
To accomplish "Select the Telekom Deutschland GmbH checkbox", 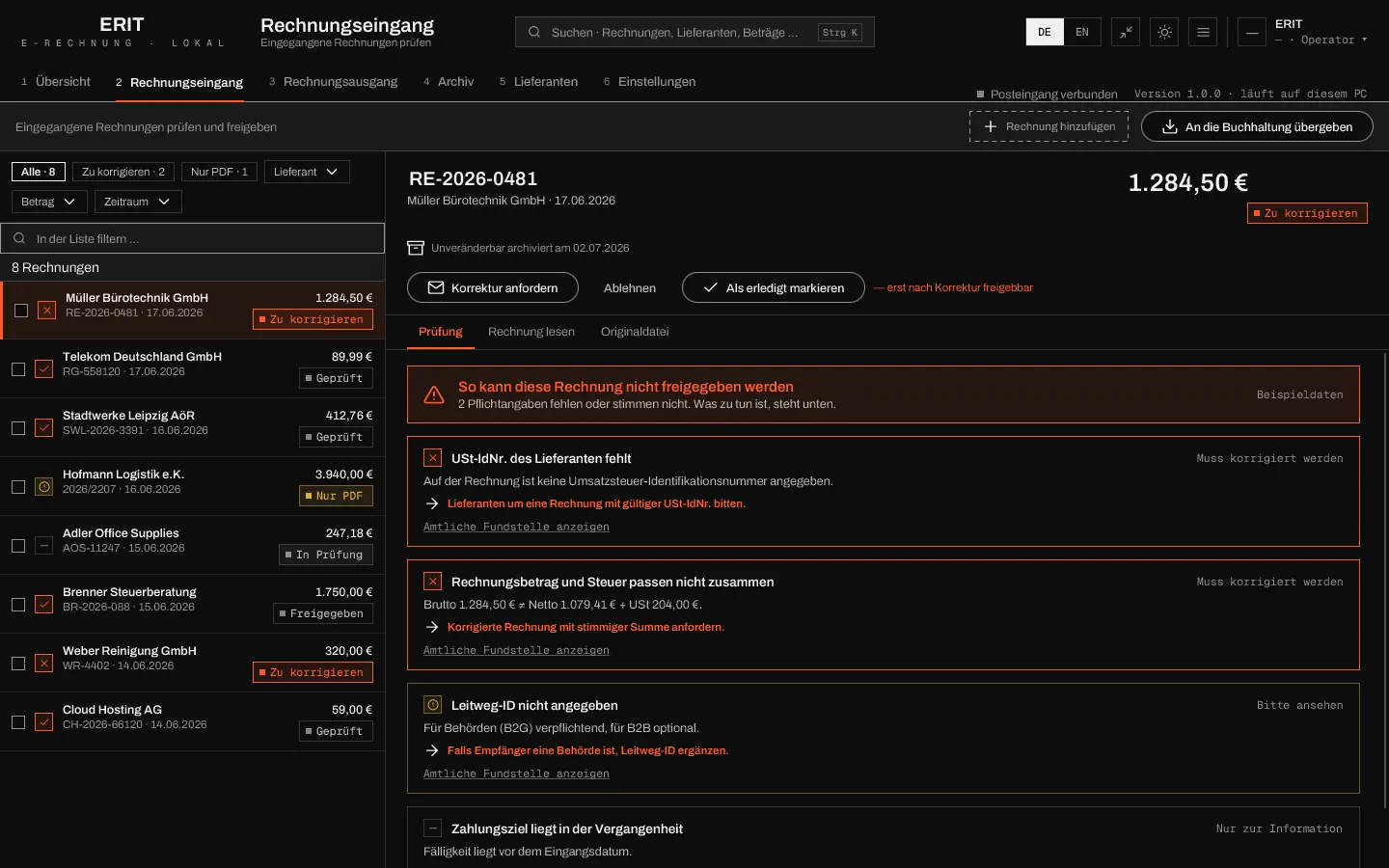I will click(x=18, y=369).
